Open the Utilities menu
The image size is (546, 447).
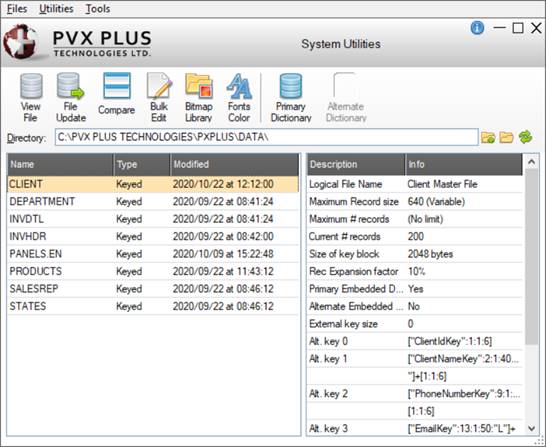(56, 9)
